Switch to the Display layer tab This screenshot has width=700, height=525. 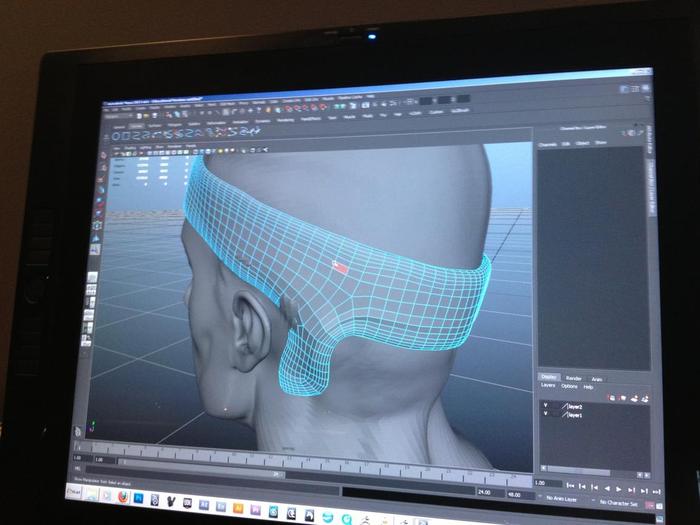coord(549,377)
